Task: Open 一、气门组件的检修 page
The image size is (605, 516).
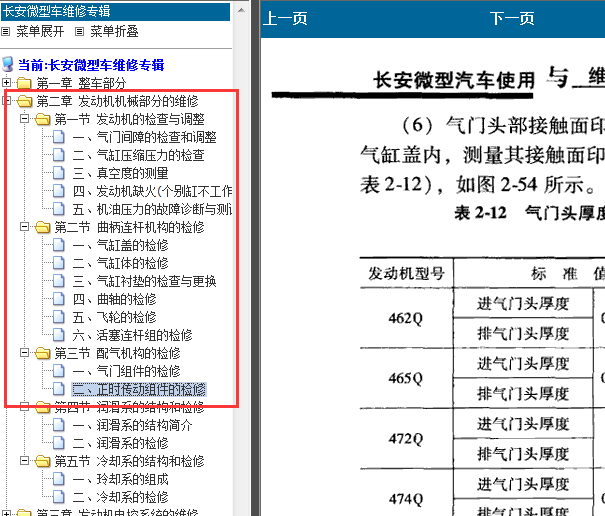Action: click(x=127, y=371)
